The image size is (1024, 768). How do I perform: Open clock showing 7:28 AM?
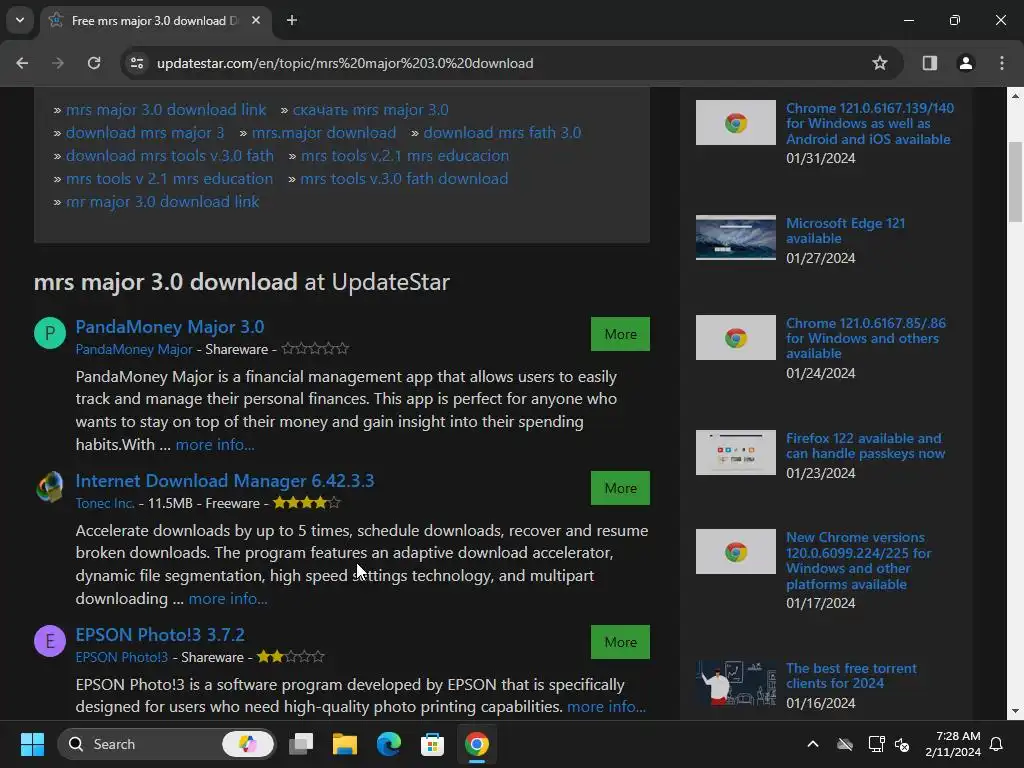pyautogui.click(x=953, y=744)
